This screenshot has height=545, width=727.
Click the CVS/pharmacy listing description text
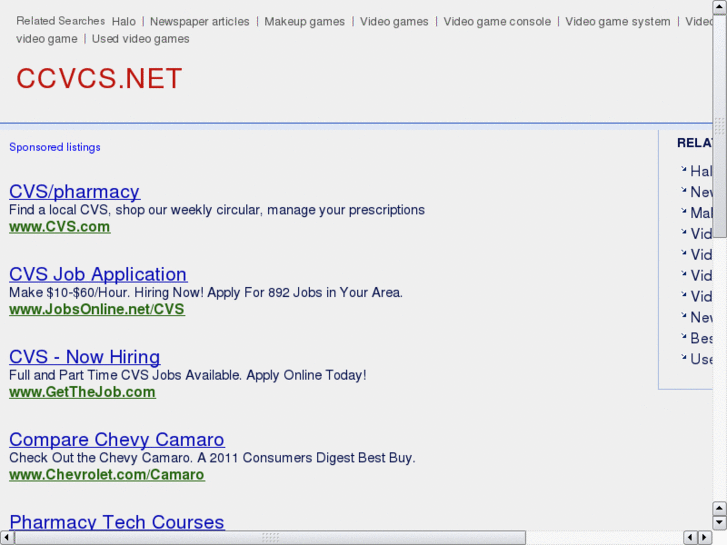(x=217, y=210)
